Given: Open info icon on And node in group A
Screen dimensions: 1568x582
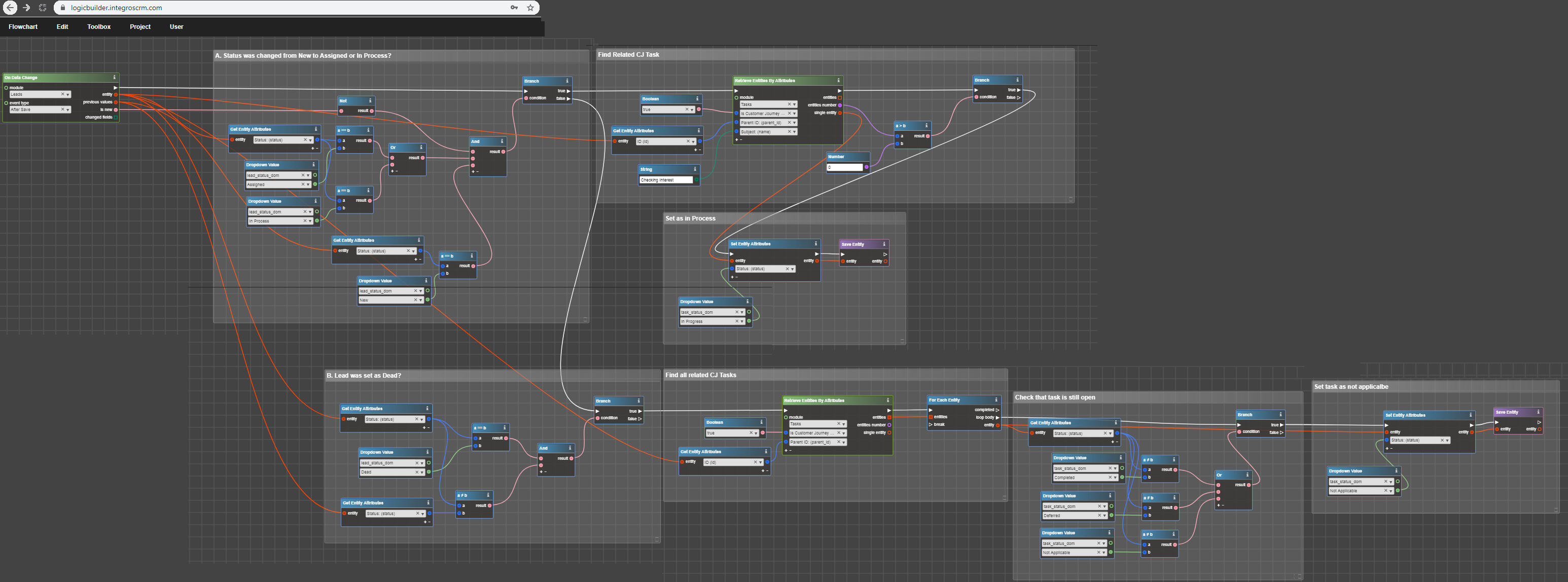Looking at the screenshot, I should pyautogui.click(x=502, y=141).
